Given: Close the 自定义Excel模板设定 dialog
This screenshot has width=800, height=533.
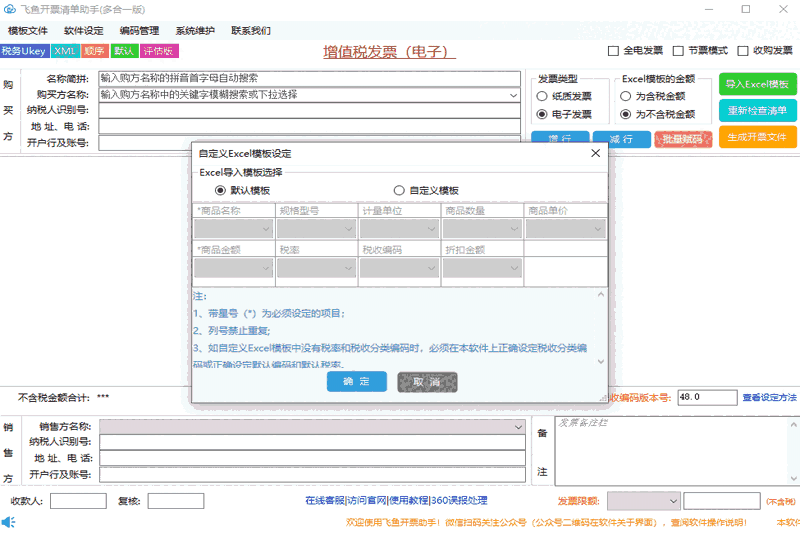Looking at the screenshot, I should click(x=595, y=153).
